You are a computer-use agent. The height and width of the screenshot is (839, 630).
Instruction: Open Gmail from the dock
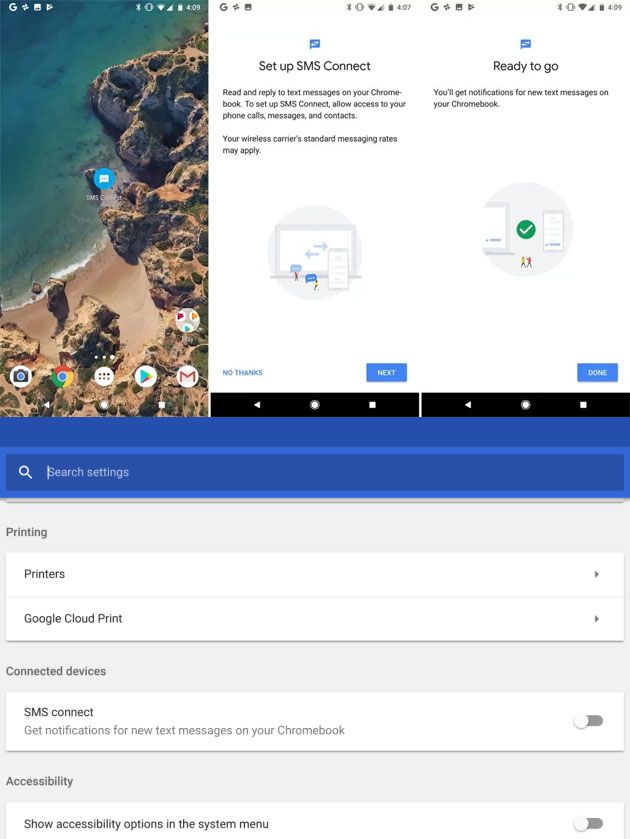(187, 376)
